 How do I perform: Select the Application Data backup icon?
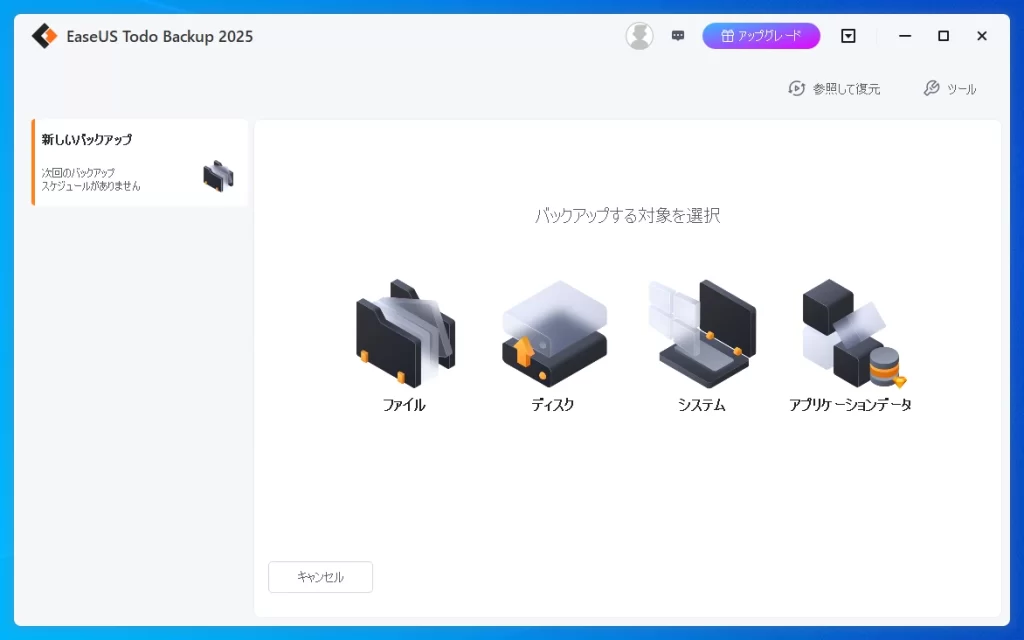850,334
